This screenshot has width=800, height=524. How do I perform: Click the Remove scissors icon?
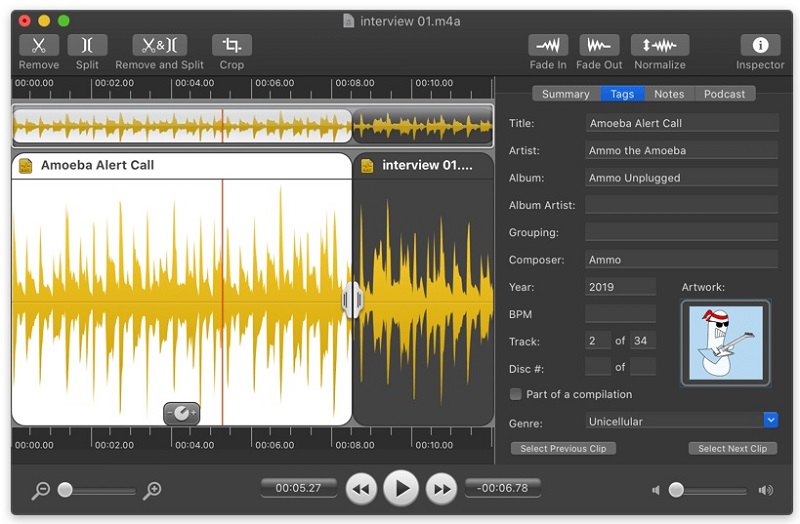click(x=39, y=45)
